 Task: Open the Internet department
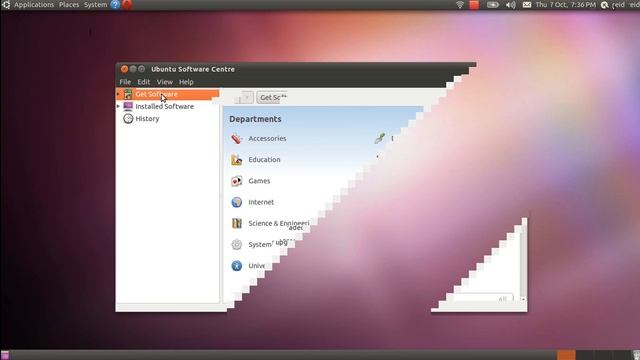pyautogui.click(x=261, y=202)
